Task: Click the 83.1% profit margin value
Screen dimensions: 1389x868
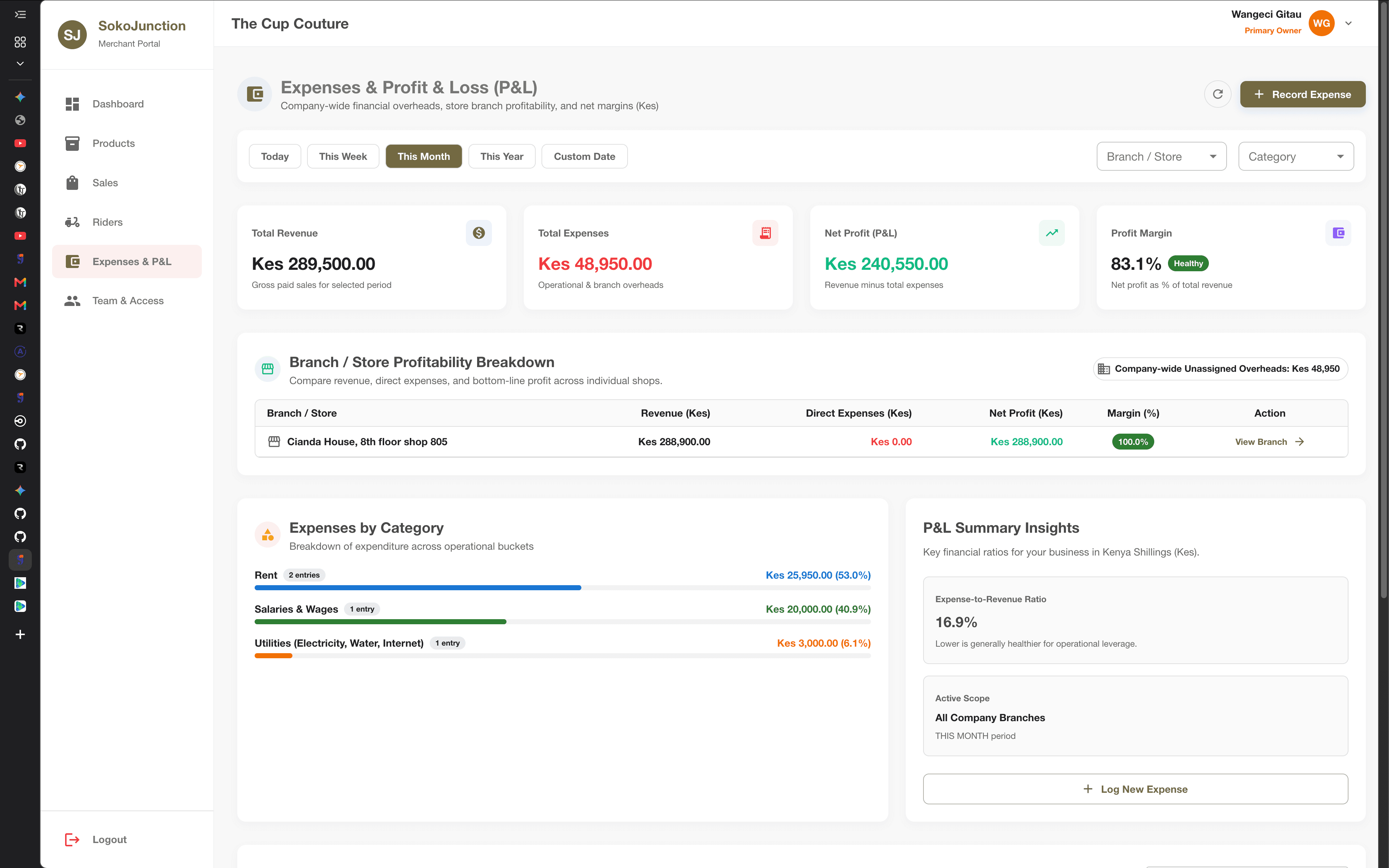Action: coord(1136,264)
